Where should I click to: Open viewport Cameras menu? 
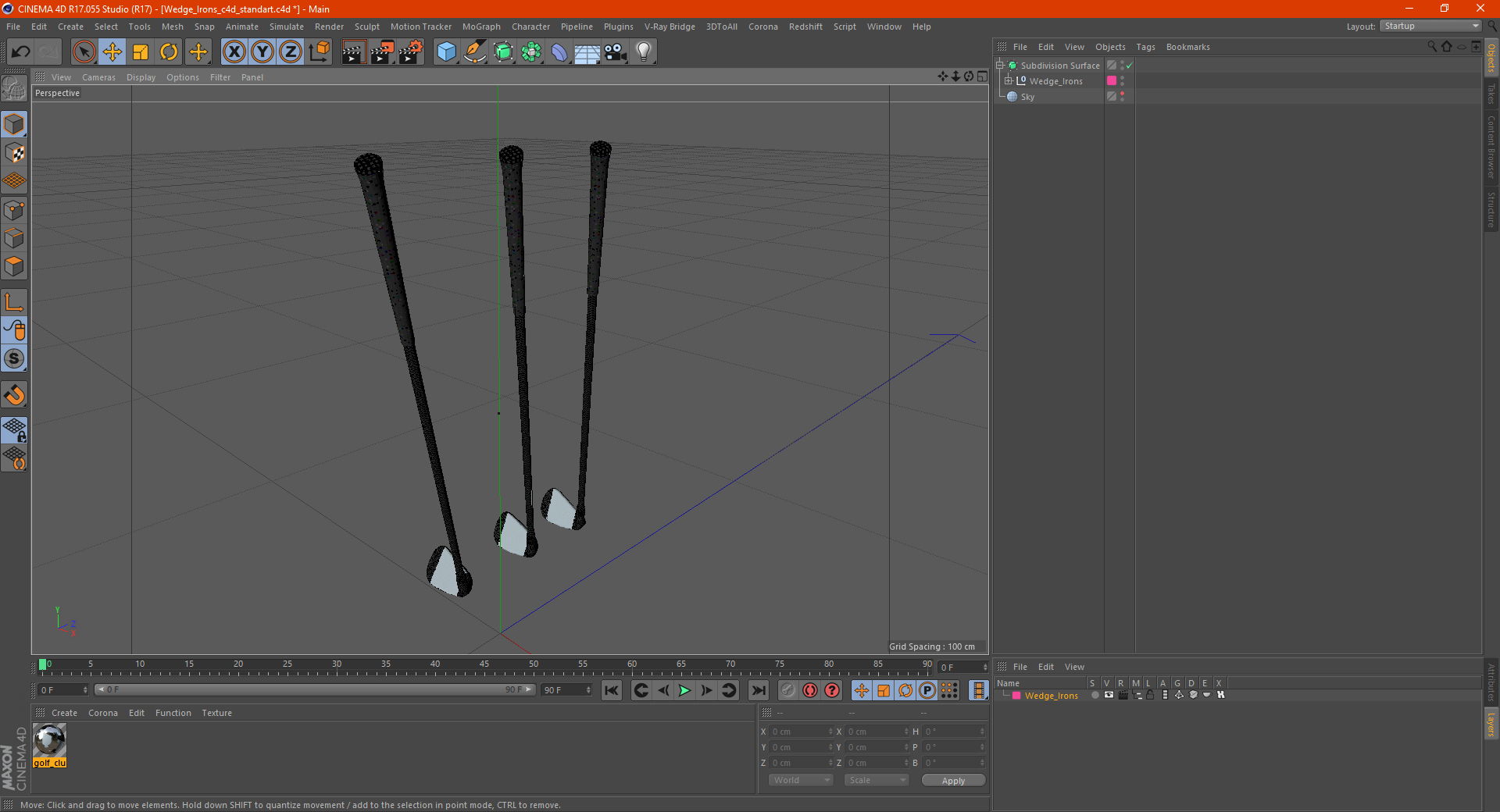(98, 77)
